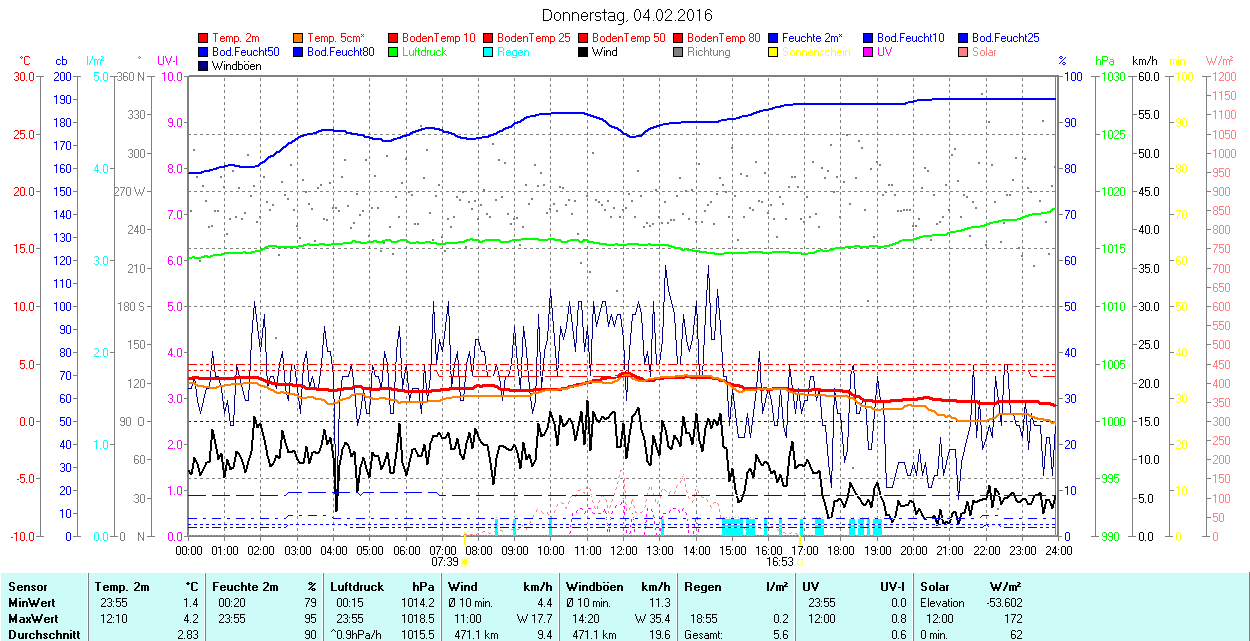Click the green Luftdruck legend swatch
The width and height of the screenshot is (1250, 641).
394,52
